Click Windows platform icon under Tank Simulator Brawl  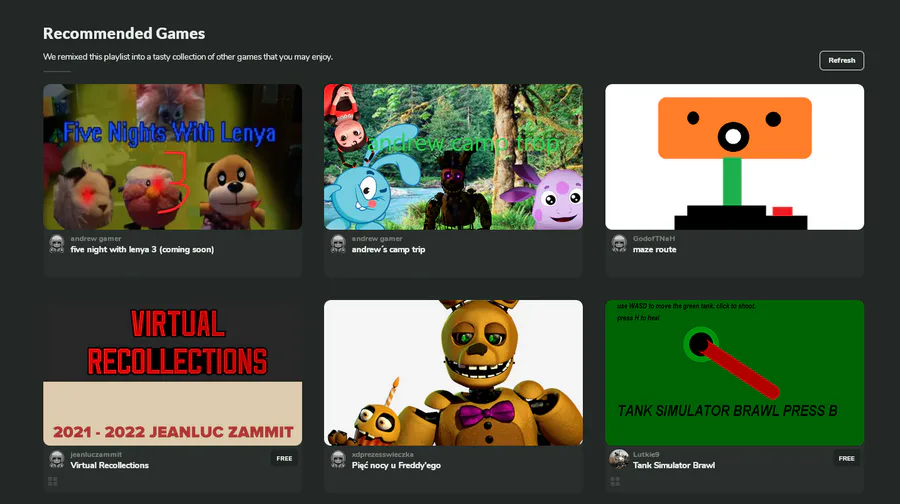click(x=615, y=482)
